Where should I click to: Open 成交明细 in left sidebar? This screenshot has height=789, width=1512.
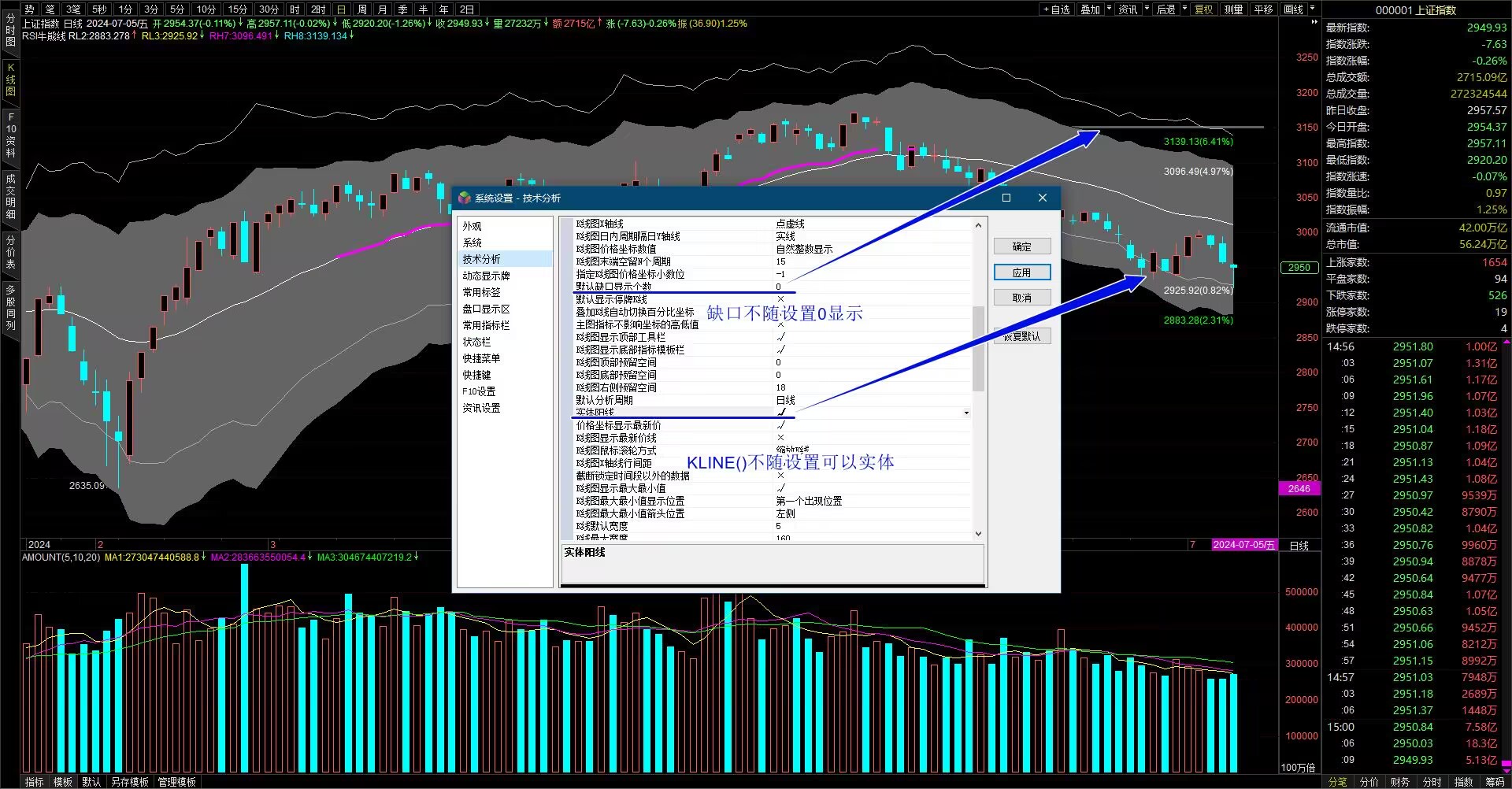10,197
